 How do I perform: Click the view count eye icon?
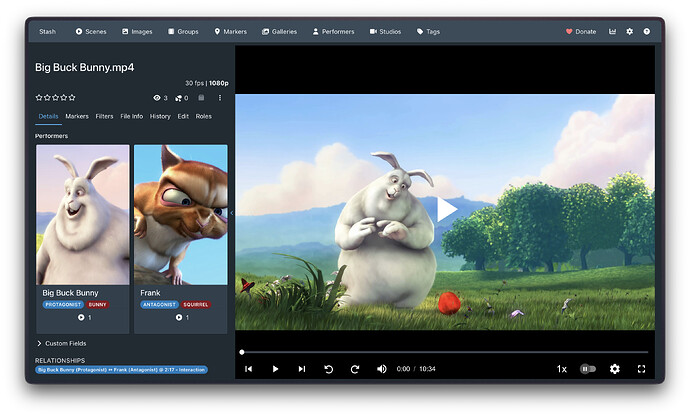[x=157, y=98]
